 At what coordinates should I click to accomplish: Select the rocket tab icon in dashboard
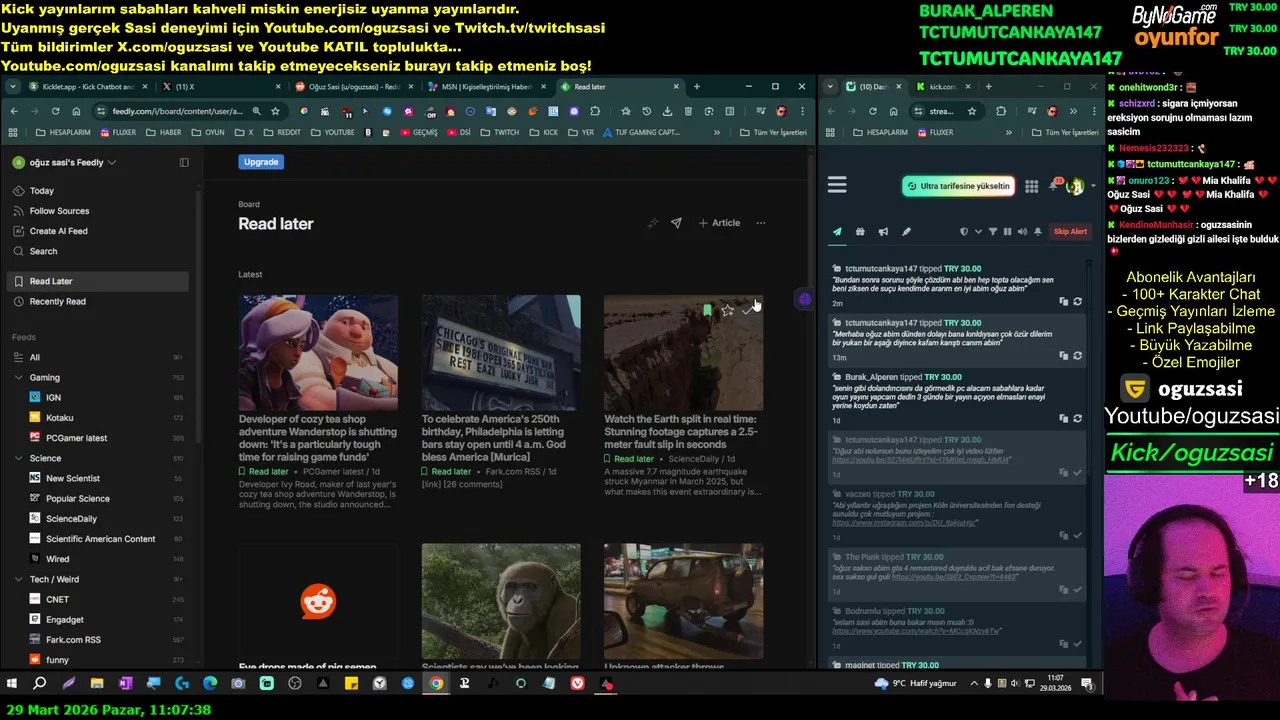906,232
